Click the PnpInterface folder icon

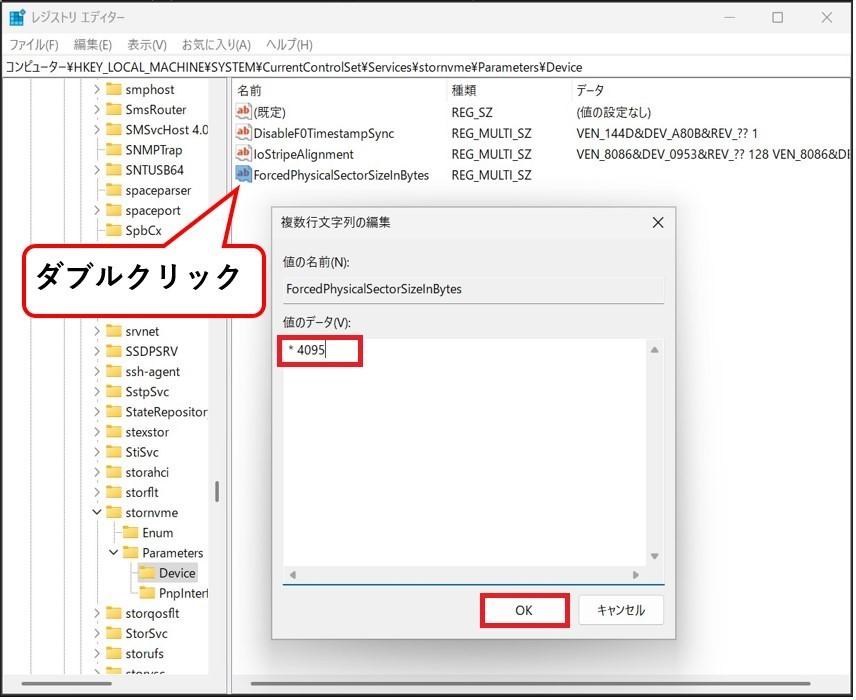tap(147, 593)
